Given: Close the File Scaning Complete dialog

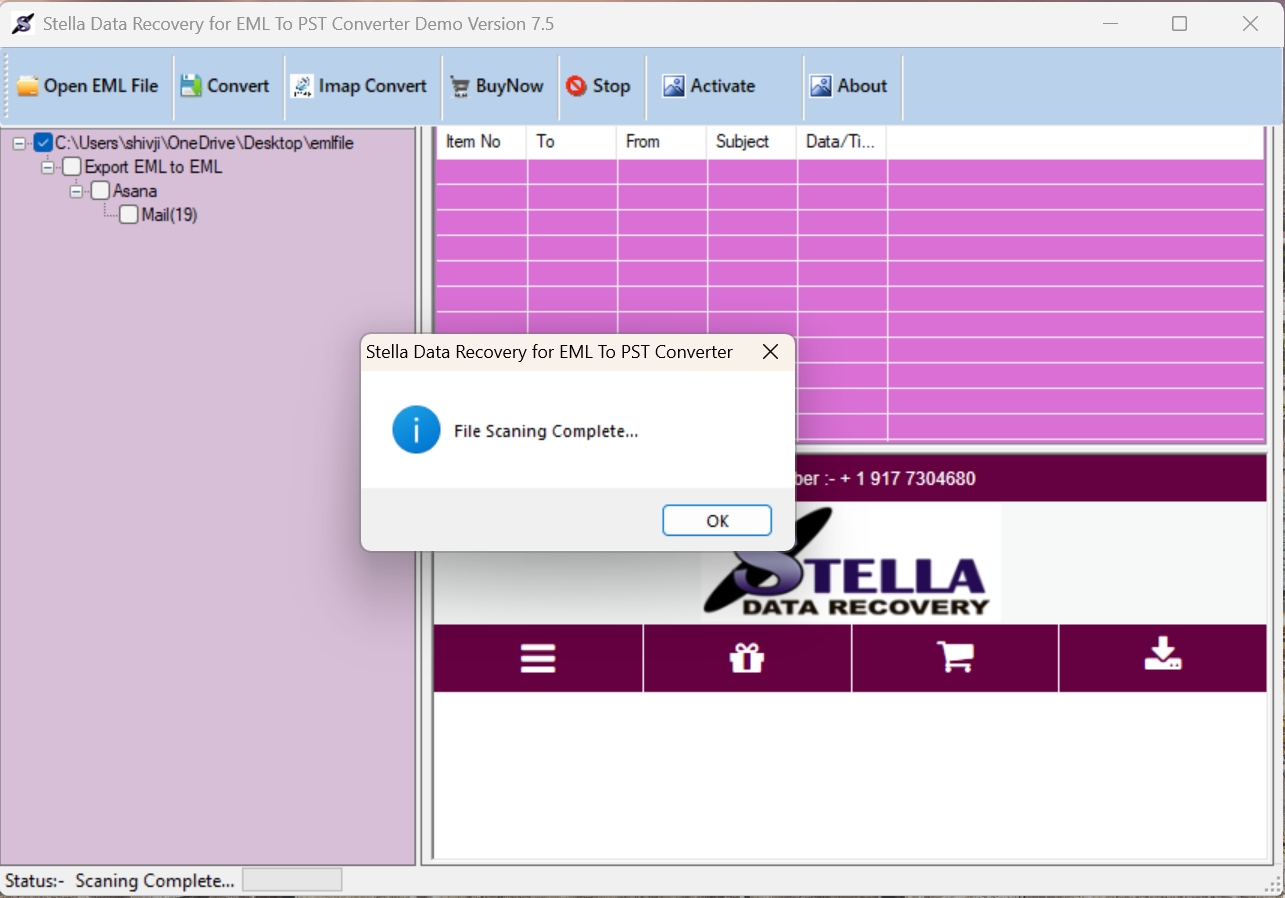Looking at the screenshot, I should [770, 352].
